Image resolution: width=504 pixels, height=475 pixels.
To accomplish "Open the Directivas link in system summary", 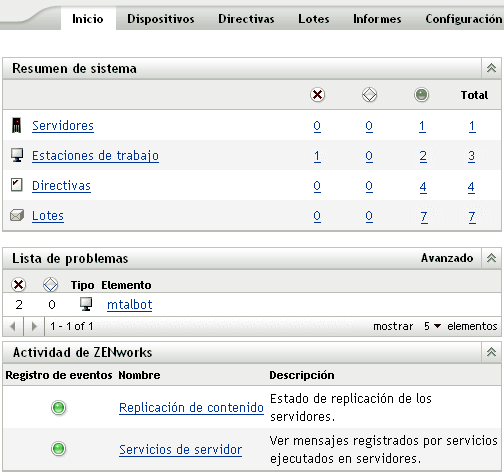I will (x=61, y=186).
